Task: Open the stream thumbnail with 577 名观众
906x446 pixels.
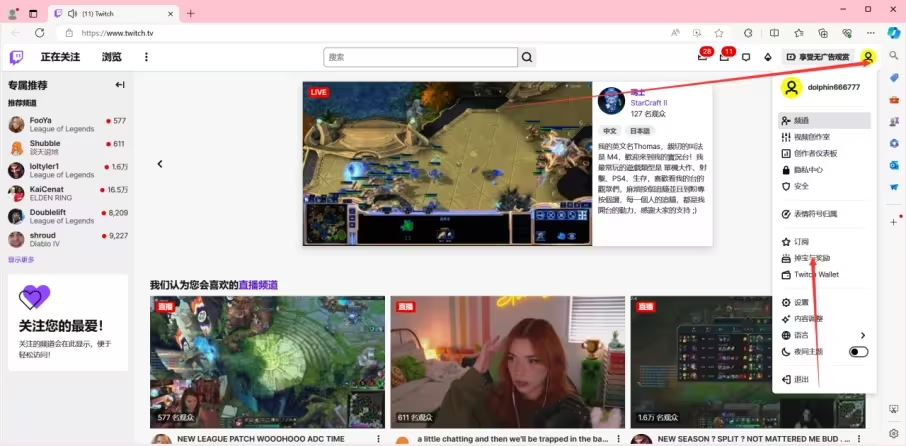Action: pos(268,362)
